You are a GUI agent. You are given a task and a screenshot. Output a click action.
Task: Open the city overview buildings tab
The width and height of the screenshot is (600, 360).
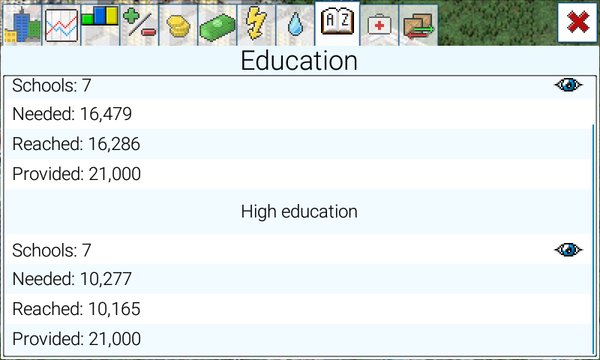click(22, 25)
